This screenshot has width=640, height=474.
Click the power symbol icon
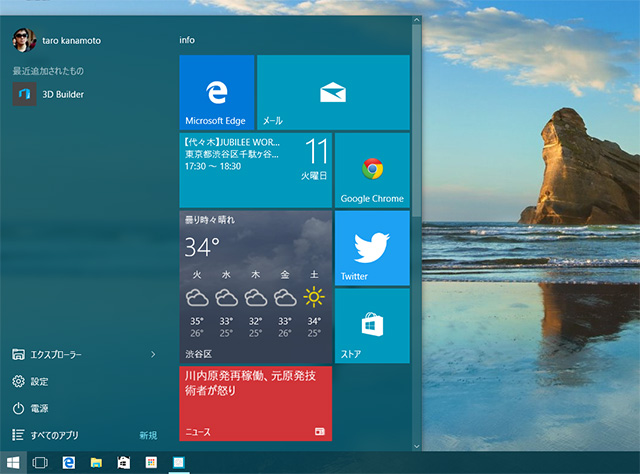(x=18, y=408)
